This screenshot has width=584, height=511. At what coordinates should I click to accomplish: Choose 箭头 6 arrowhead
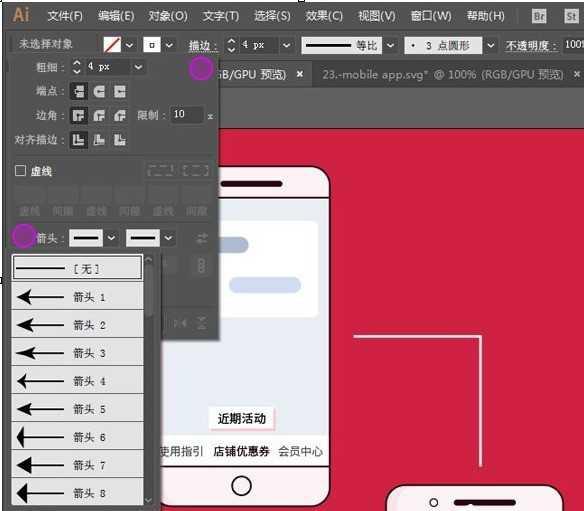pos(77,437)
